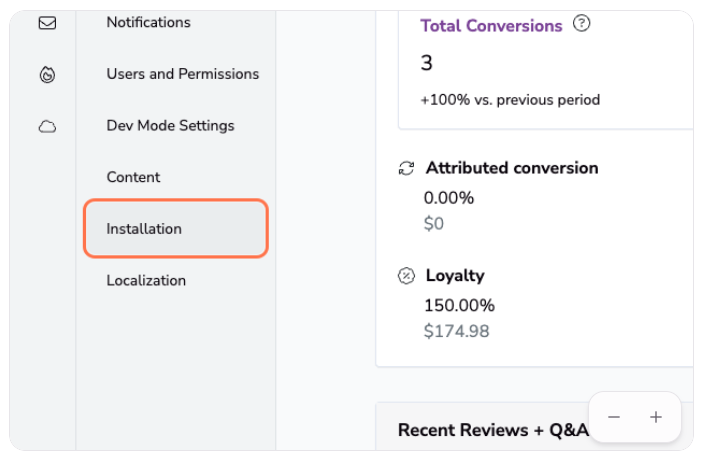Click the Loyalty percent badge icon
The width and height of the screenshot is (701, 459).
pos(406,276)
